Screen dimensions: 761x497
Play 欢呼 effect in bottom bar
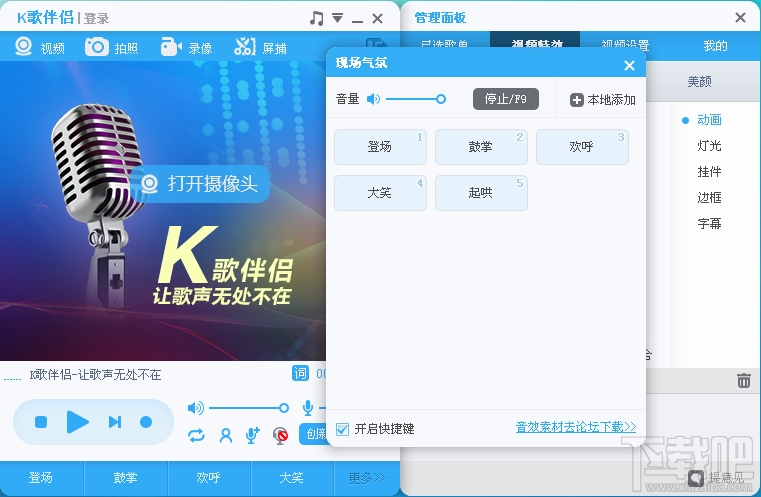(209, 478)
